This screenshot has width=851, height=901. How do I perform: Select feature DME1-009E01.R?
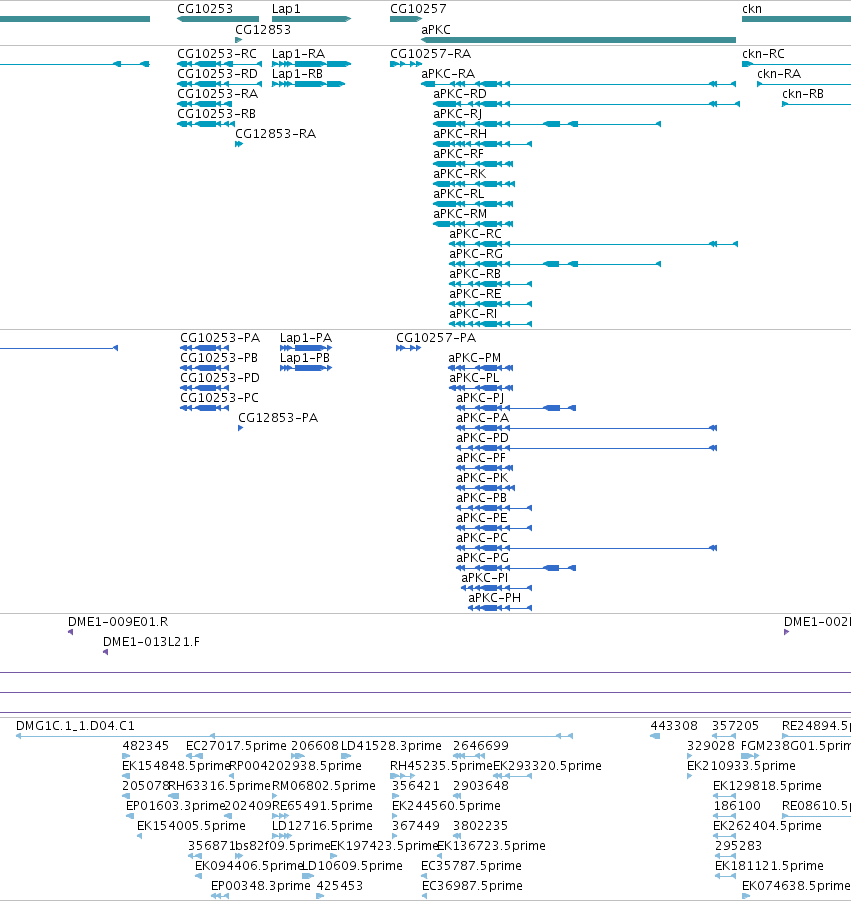[x=71, y=632]
